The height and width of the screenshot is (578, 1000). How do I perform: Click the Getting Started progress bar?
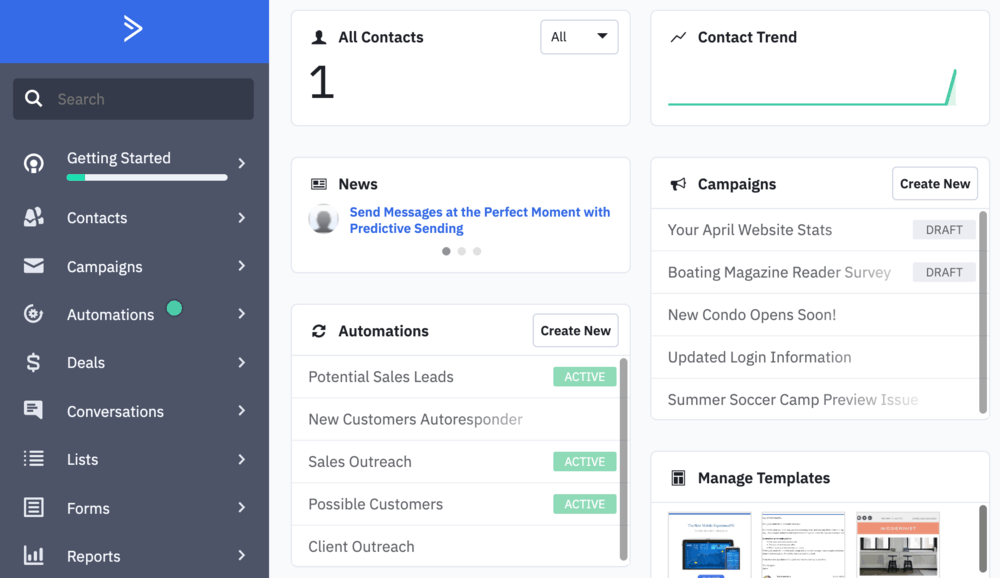point(147,178)
